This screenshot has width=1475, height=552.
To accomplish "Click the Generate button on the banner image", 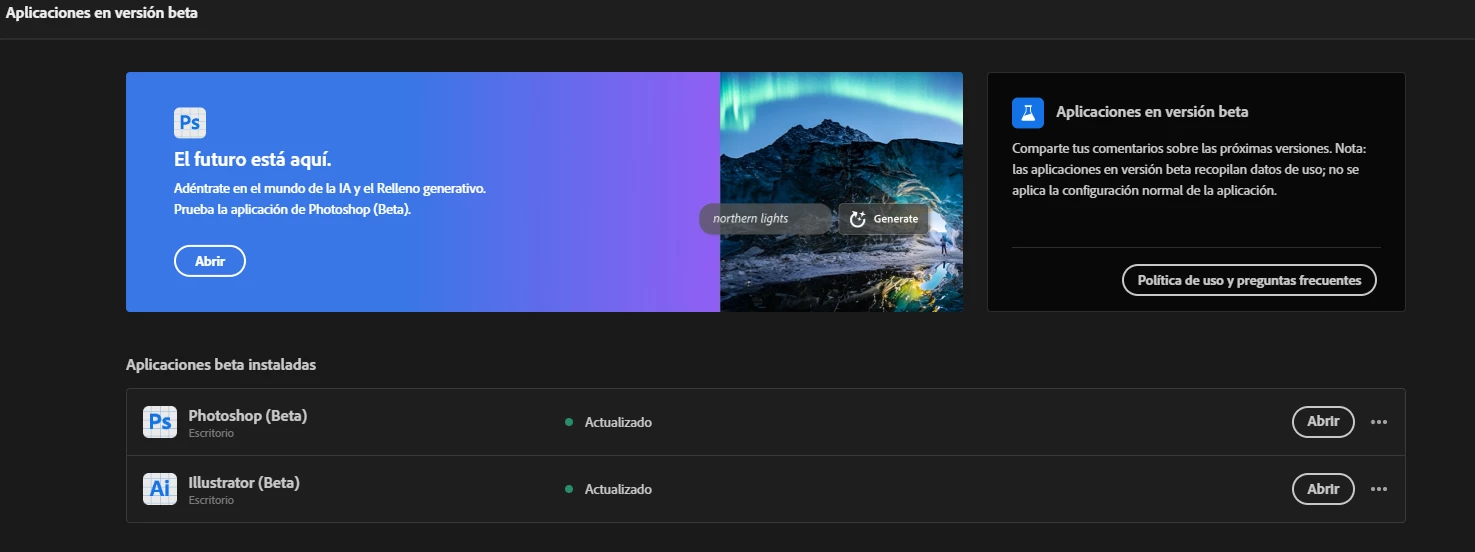I will click(x=884, y=218).
